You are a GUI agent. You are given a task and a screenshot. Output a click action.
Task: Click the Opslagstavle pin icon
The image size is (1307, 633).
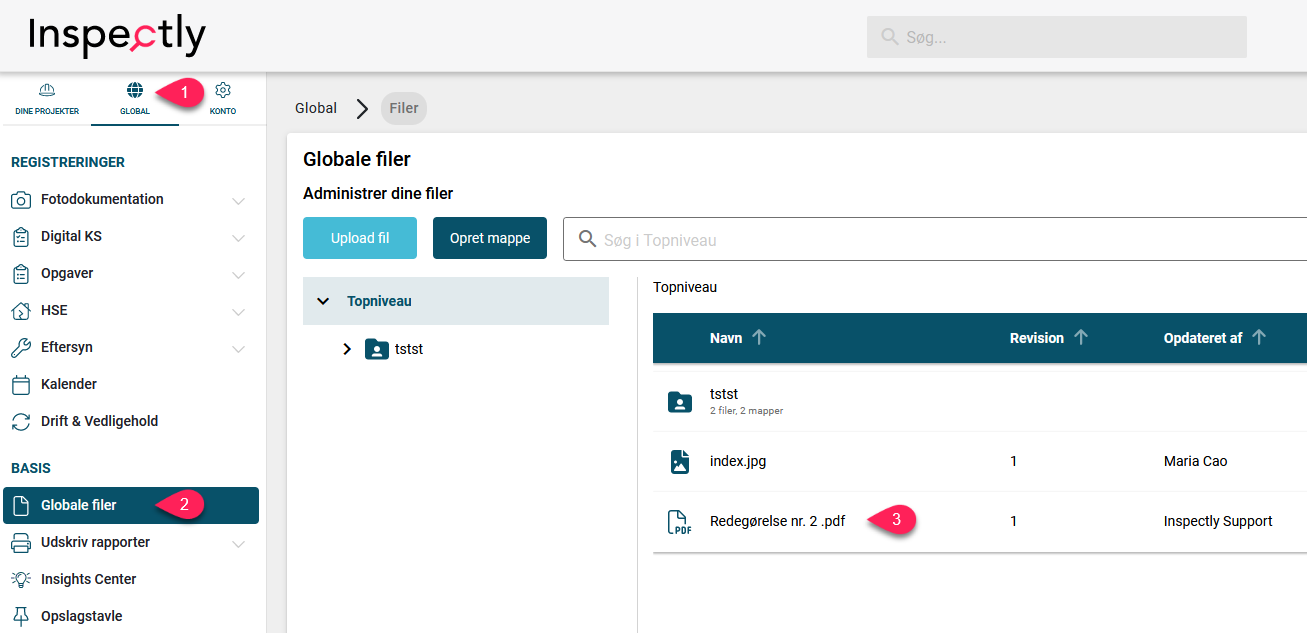(21, 616)
